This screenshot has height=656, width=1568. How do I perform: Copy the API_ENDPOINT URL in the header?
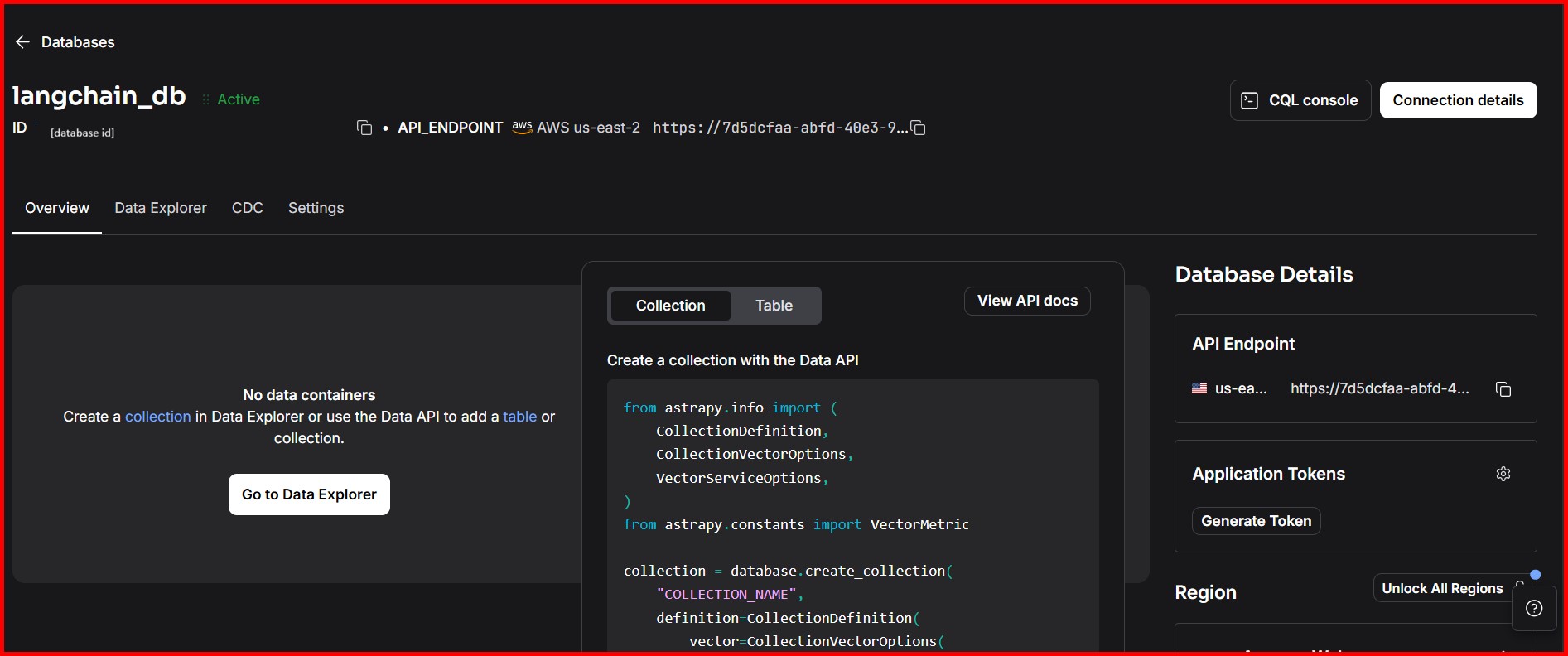918,128
